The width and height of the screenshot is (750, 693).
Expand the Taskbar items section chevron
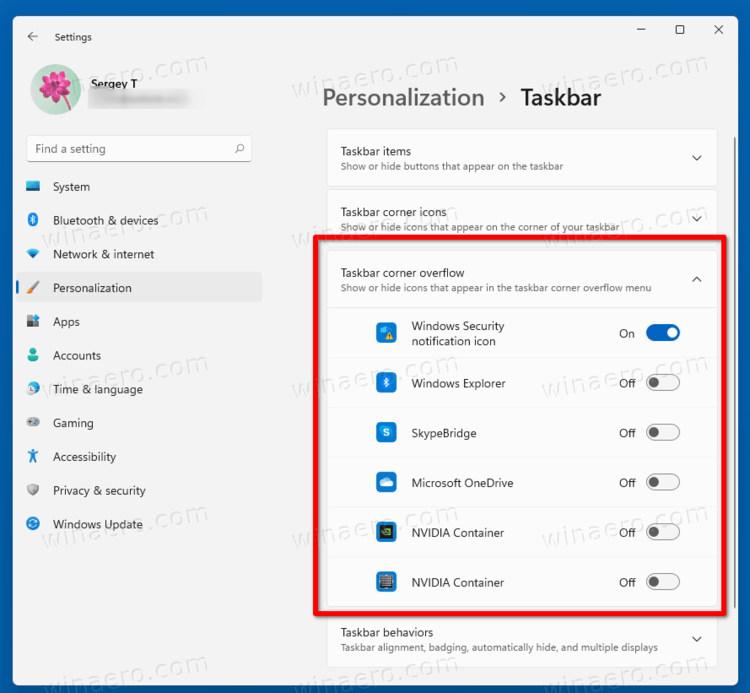pyautogui.click(x=697, y=158)
